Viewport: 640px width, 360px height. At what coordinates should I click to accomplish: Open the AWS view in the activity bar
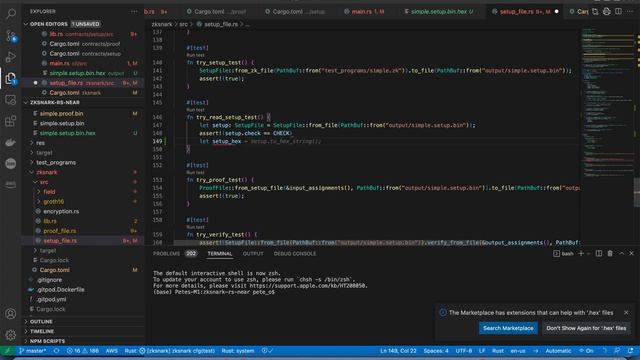(x=11, y=184)
